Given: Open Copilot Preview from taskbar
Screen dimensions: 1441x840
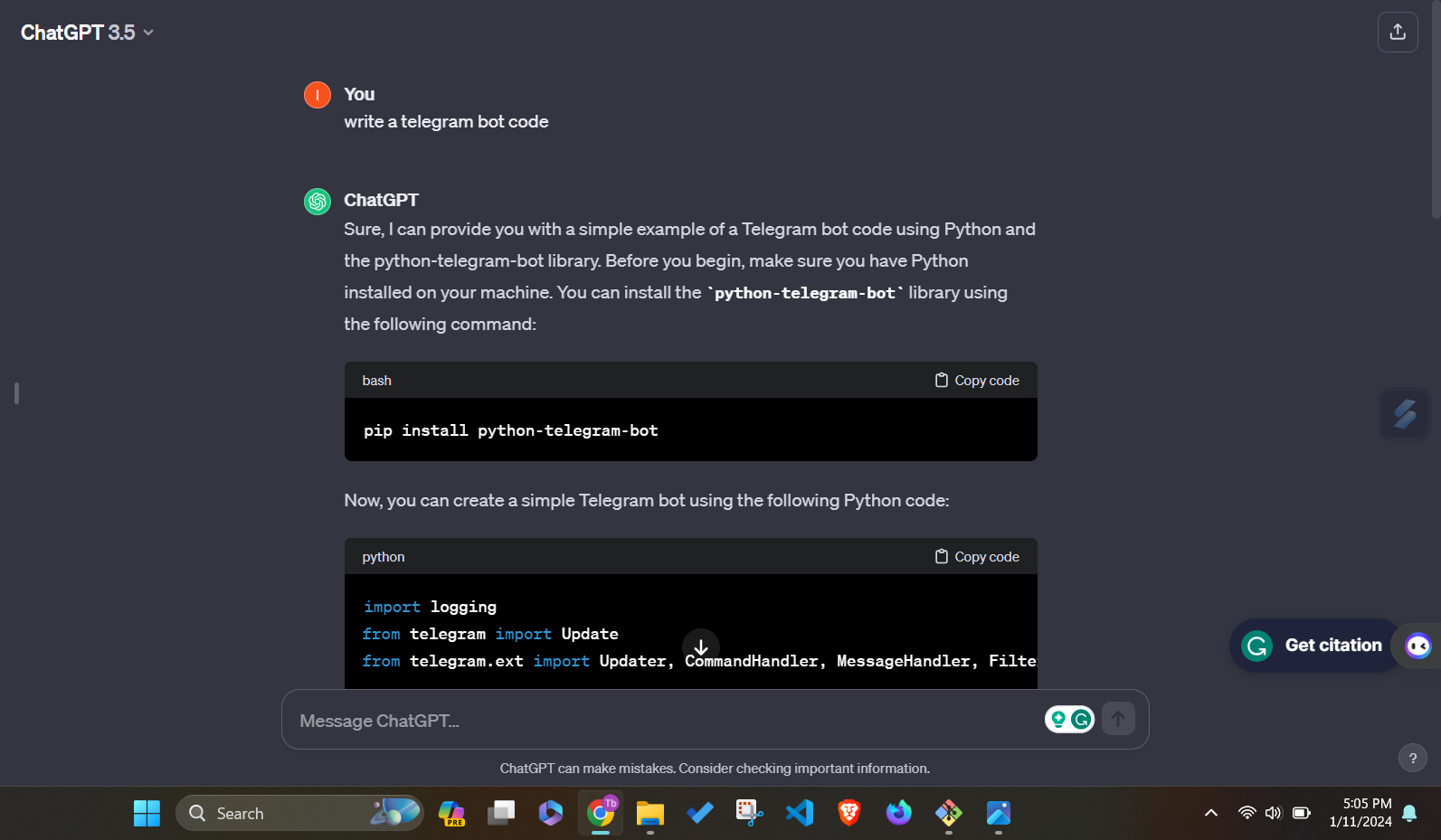Looking at the screenshot, I should point(451,813).
